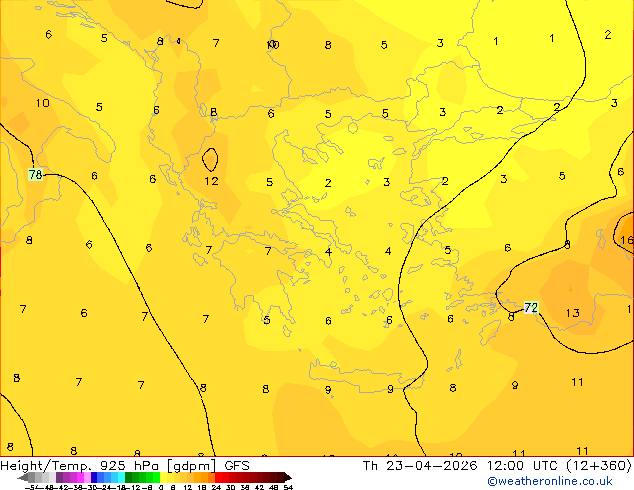
Task: Pick the bright red legend swatch above 24
Action: click(x=218, y=478)
